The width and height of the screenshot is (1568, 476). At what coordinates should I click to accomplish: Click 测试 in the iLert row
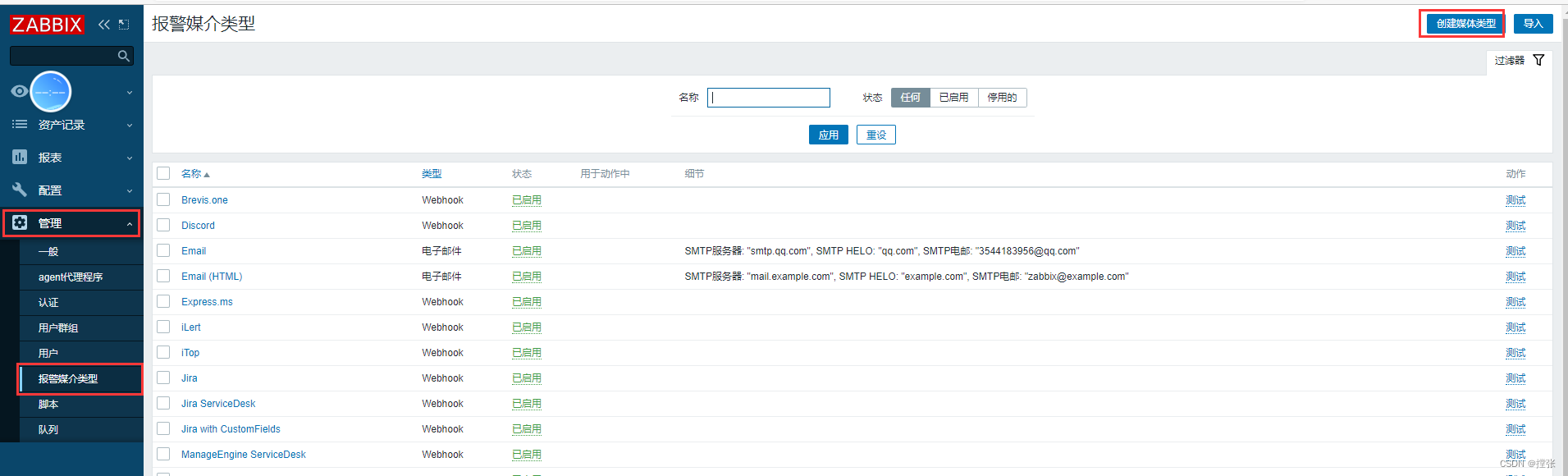tap(1515, 327)
